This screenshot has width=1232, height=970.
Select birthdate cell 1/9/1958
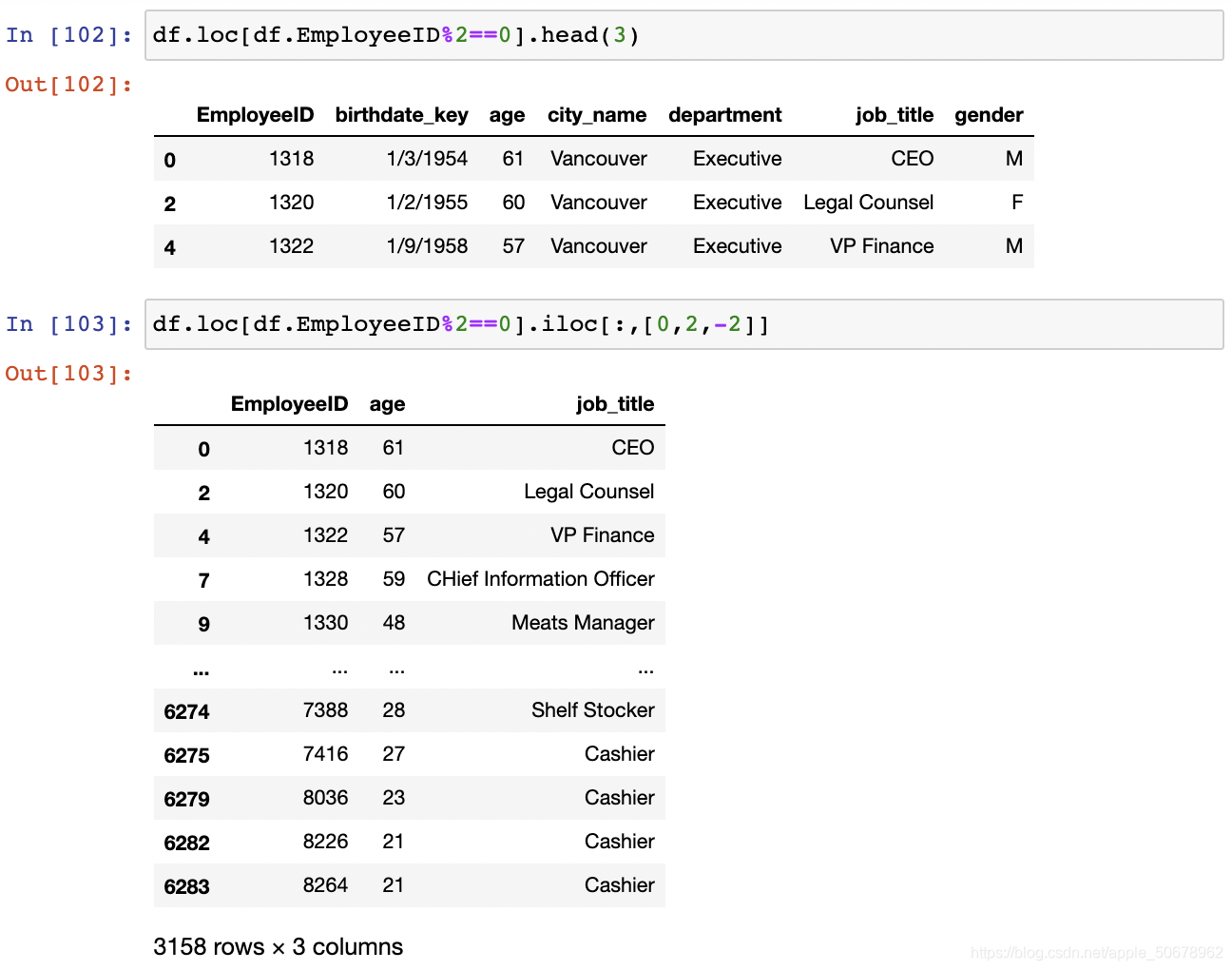(427, 246)
